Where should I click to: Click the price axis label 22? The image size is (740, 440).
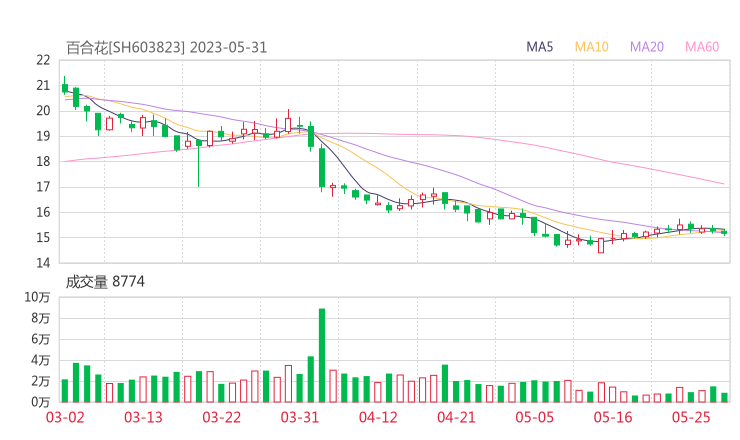pyautogui.click(x=43, y=60)
